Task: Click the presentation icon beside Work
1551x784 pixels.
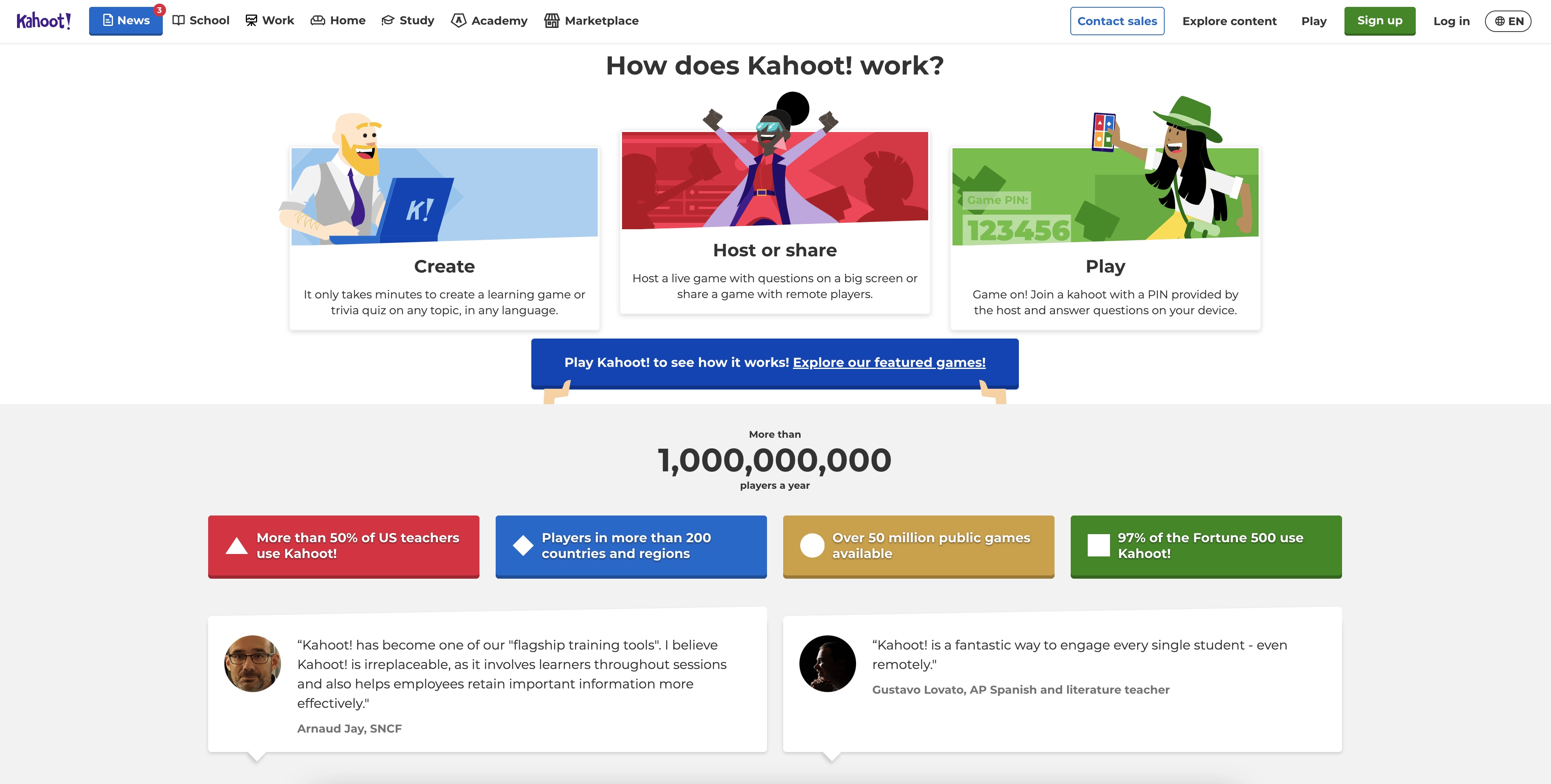Action: [251, 21]
